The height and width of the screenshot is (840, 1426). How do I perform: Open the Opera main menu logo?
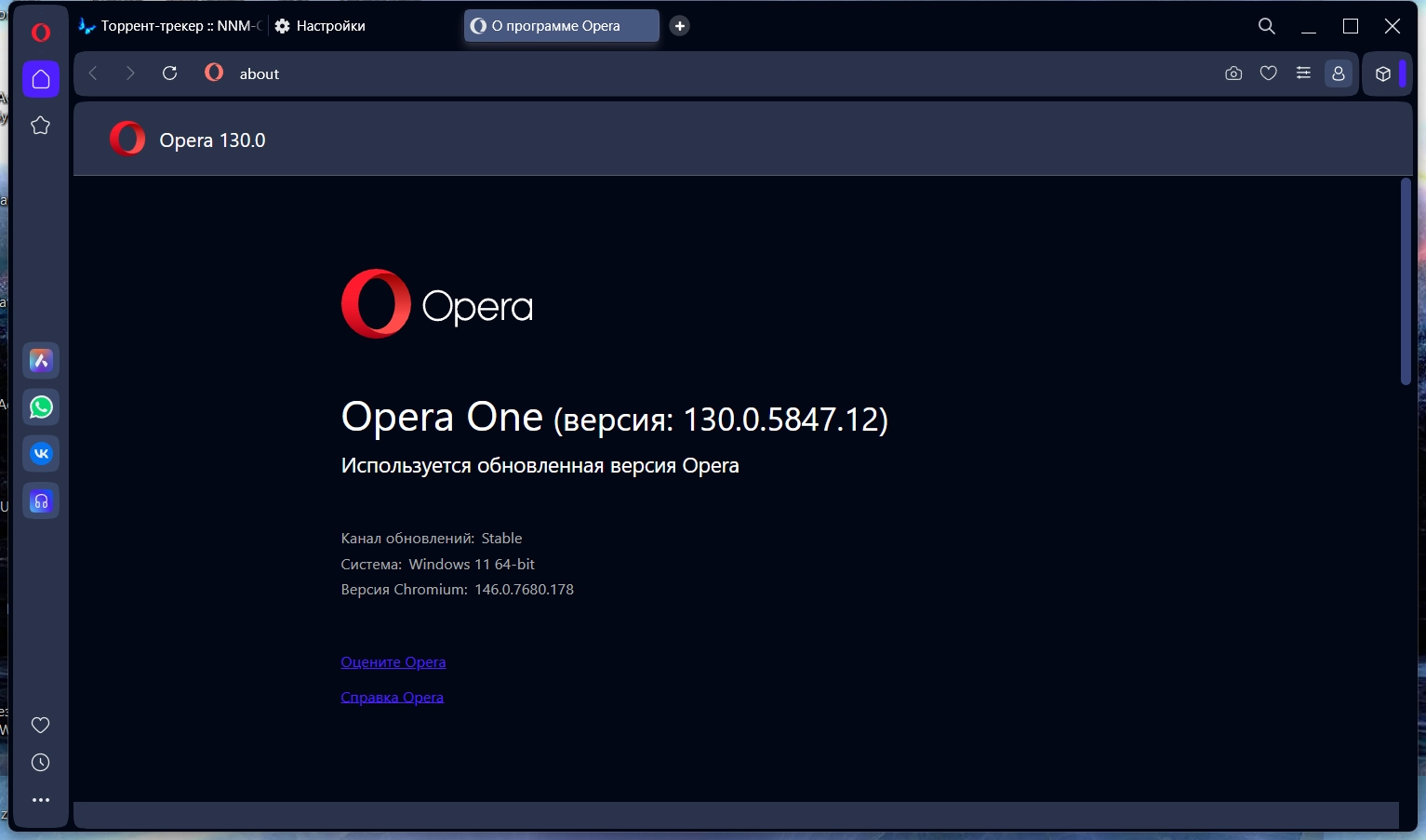[41, 33]
